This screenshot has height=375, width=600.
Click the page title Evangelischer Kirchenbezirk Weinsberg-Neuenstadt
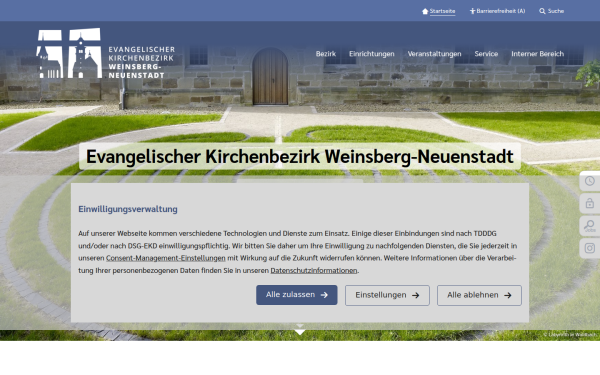coord(300,157)
